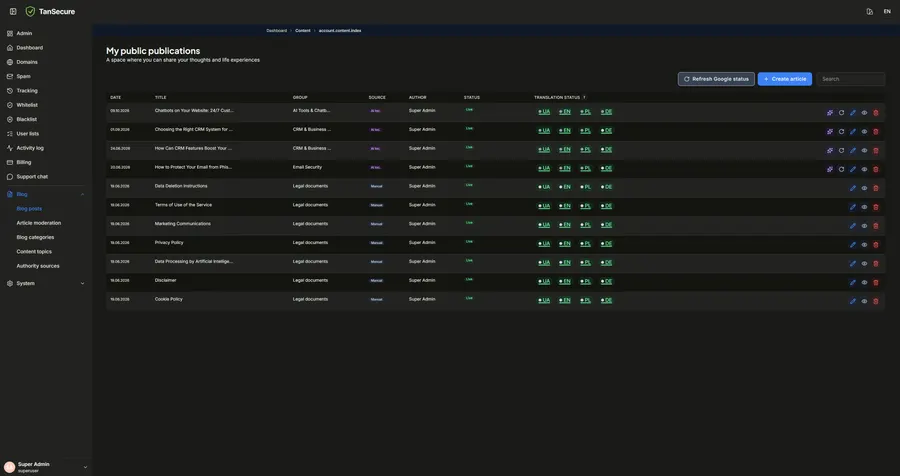Preview the Marketing Communications article

click(x=864, y=226)
